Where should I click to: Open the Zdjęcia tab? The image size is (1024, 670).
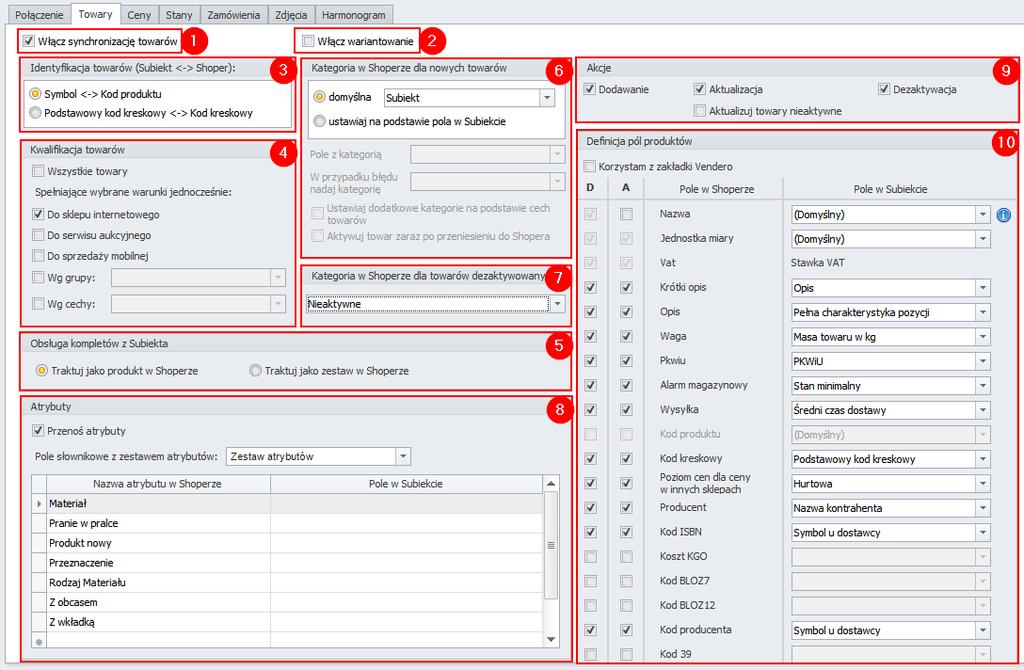[291, 14]
